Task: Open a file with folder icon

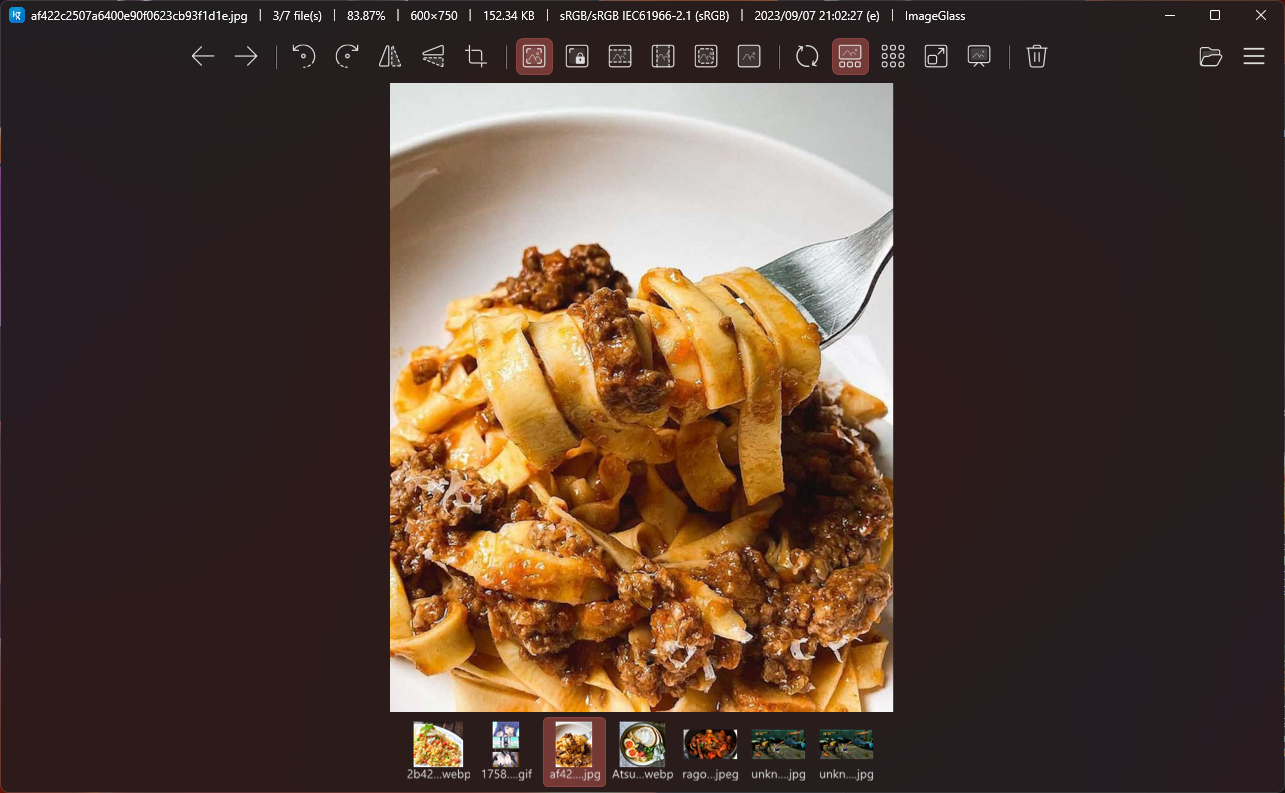Action: [x=1211, y=57]
